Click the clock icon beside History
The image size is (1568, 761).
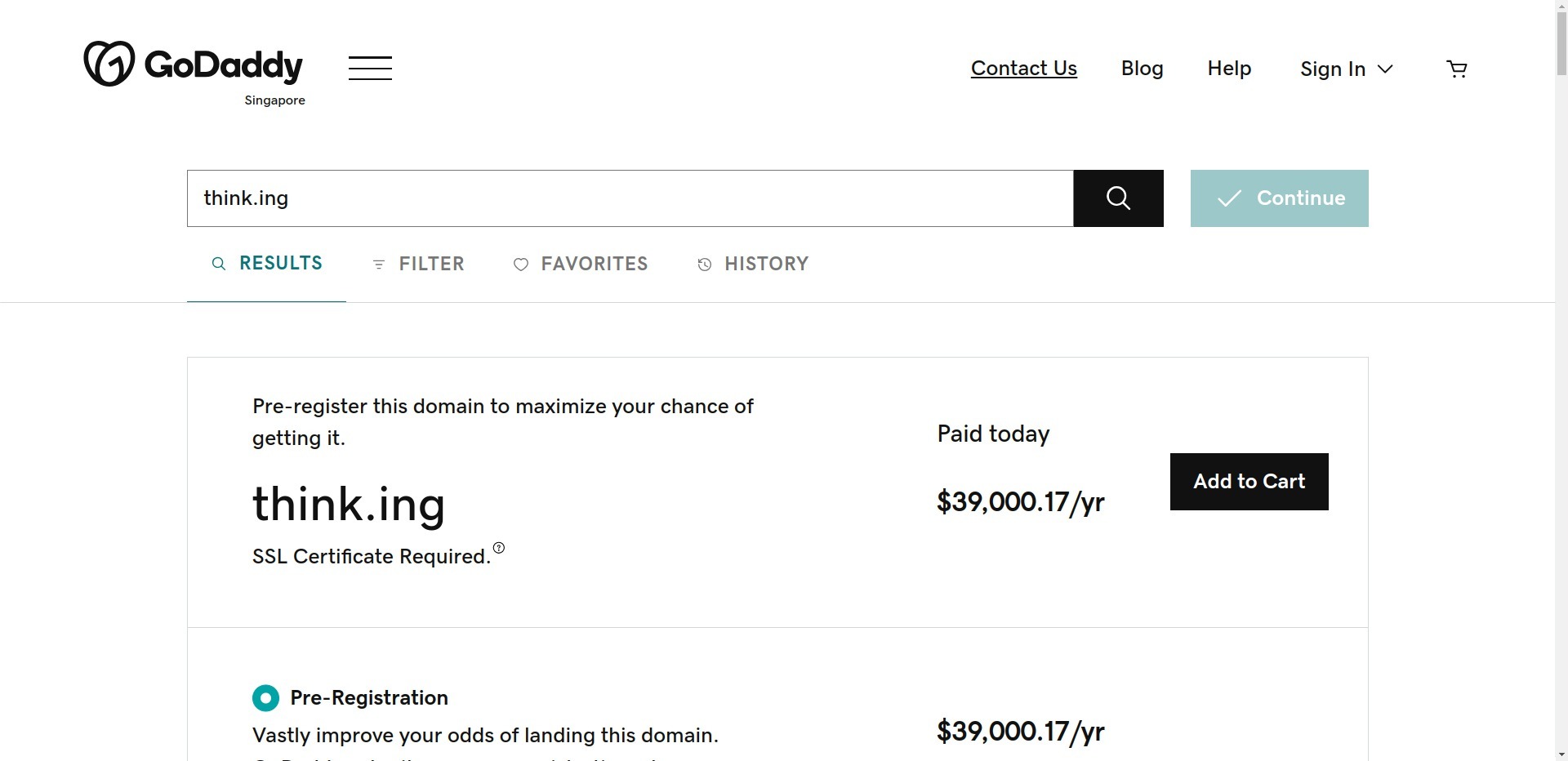coord(705,265)
